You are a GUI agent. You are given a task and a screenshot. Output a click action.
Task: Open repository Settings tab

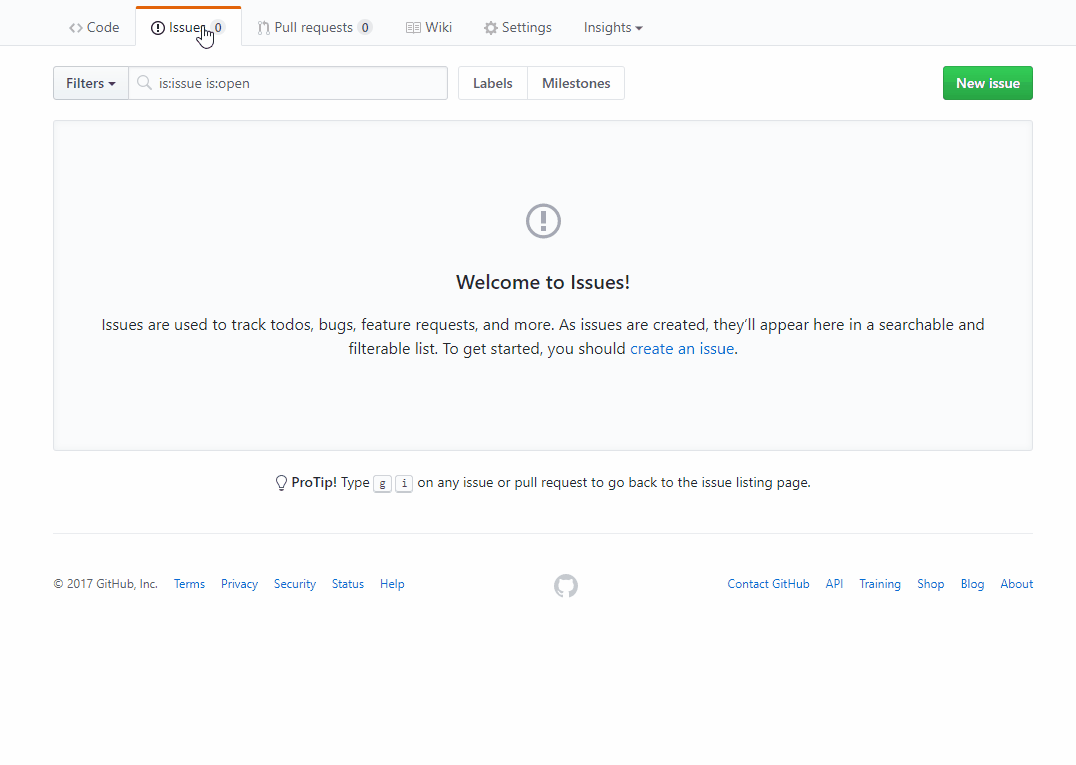click(518, 27)
